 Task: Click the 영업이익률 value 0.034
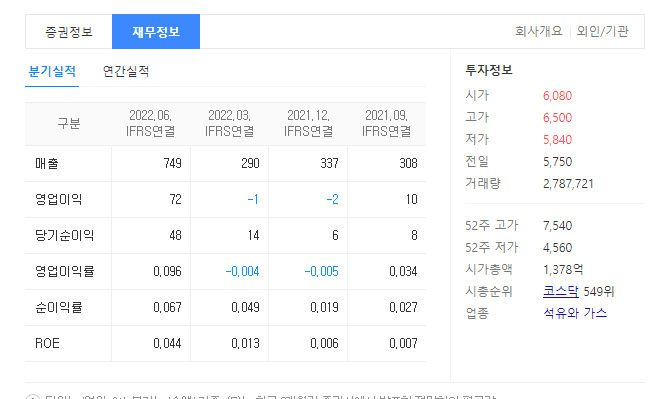pyautogui.click(x=403, y=271)
